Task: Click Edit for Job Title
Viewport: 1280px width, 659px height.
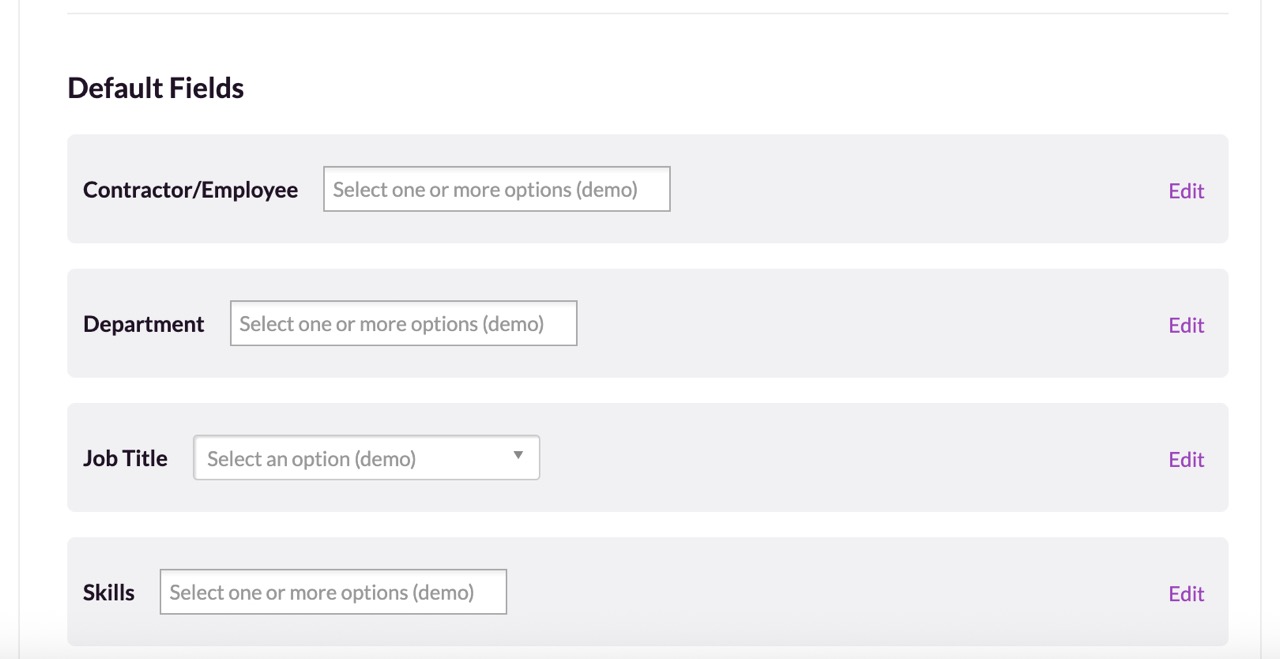Action: (x=1186, y=459)
